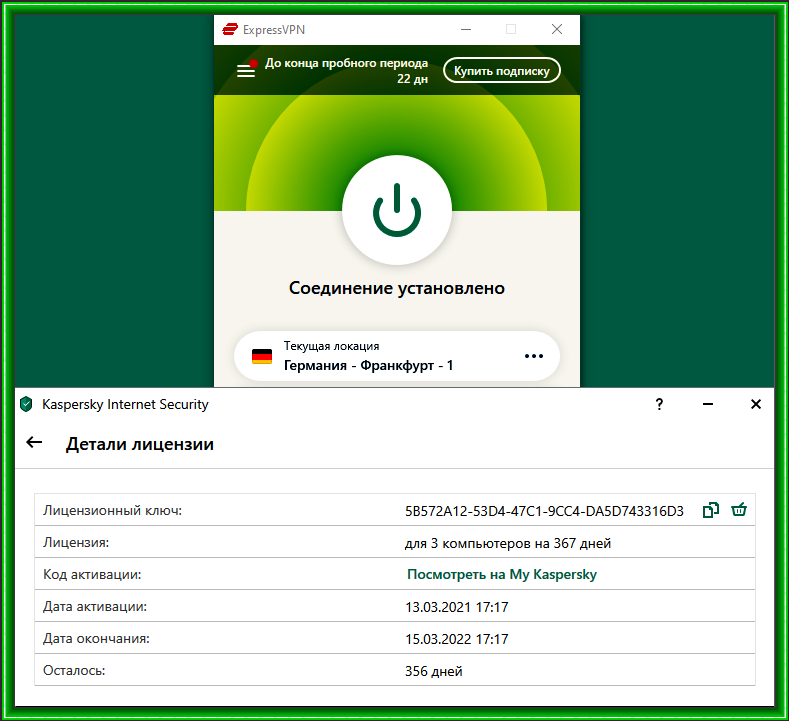Close the Kaspersky Internet Security window
This screenshot has width=789, height=721.
[x=755, y=404]
